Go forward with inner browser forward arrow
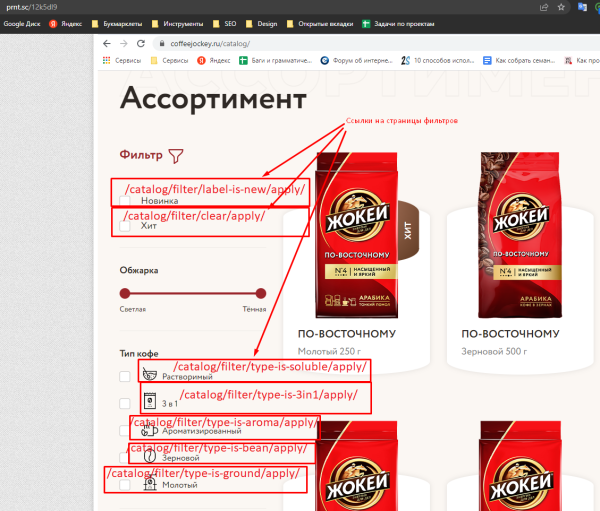The image size is (600, 511). [x=124, y=44]
